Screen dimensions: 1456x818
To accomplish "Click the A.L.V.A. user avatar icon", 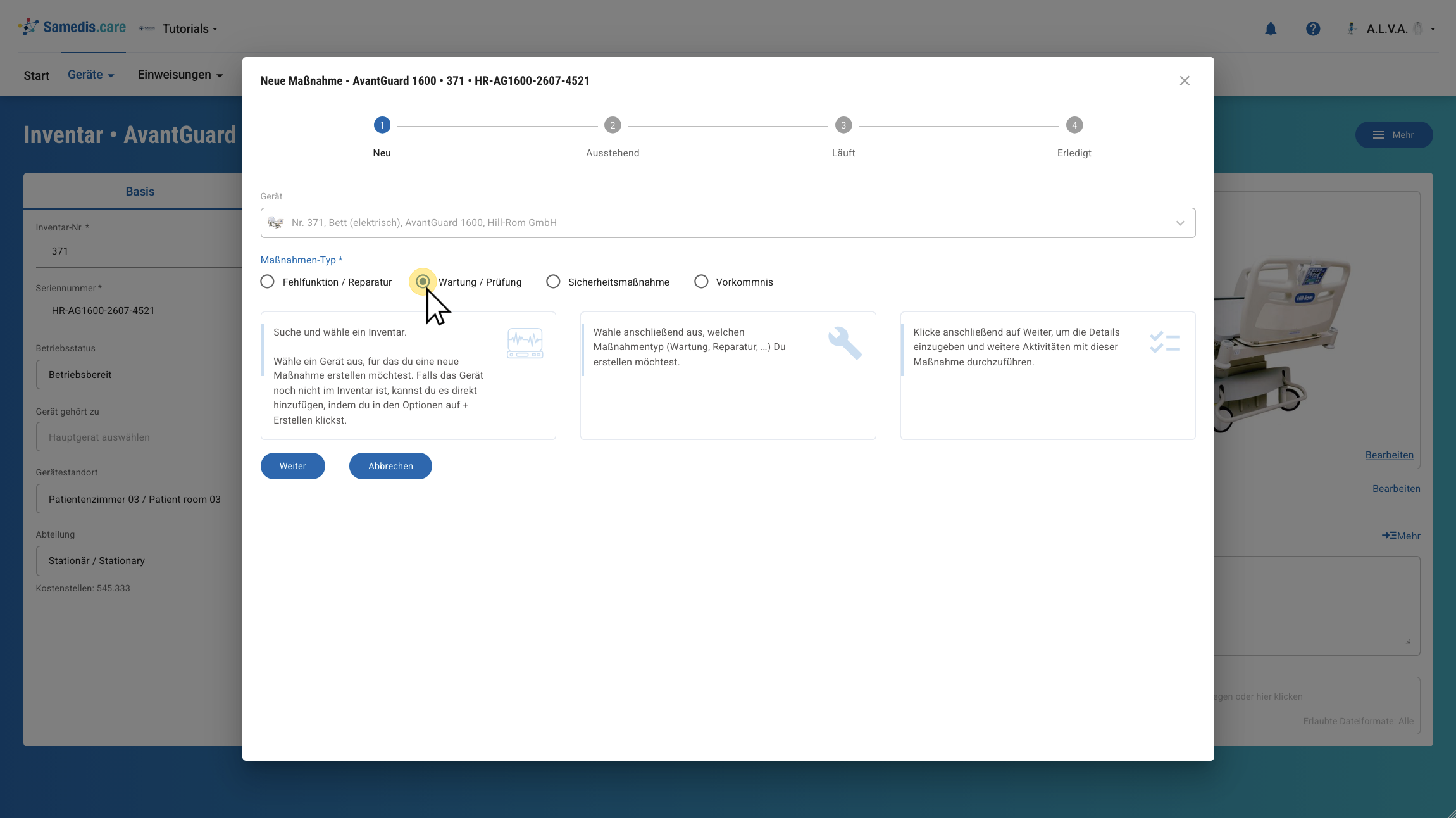I will (x=1352, y=28).
